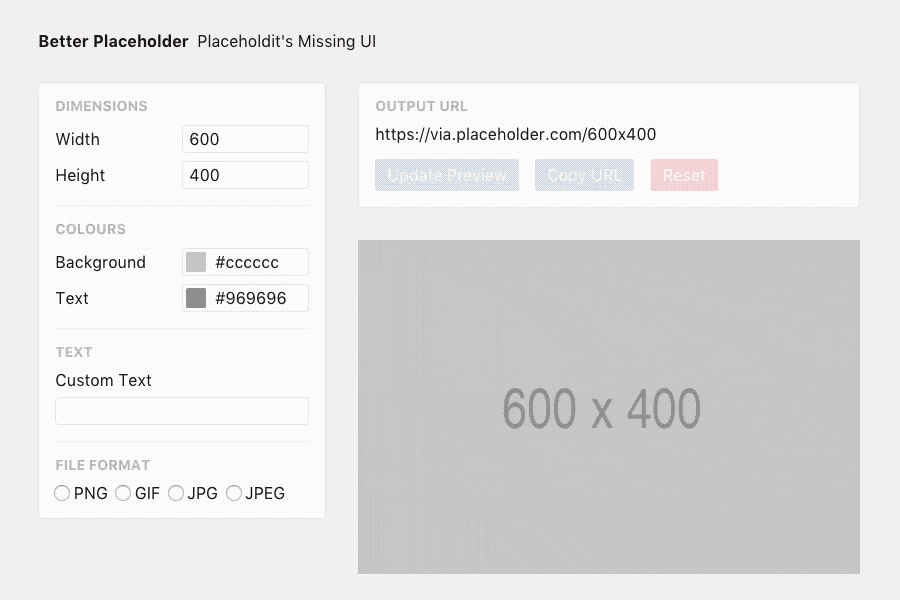900x600 pixels.
Task: Choose the GIF format option
Action: 123,493
